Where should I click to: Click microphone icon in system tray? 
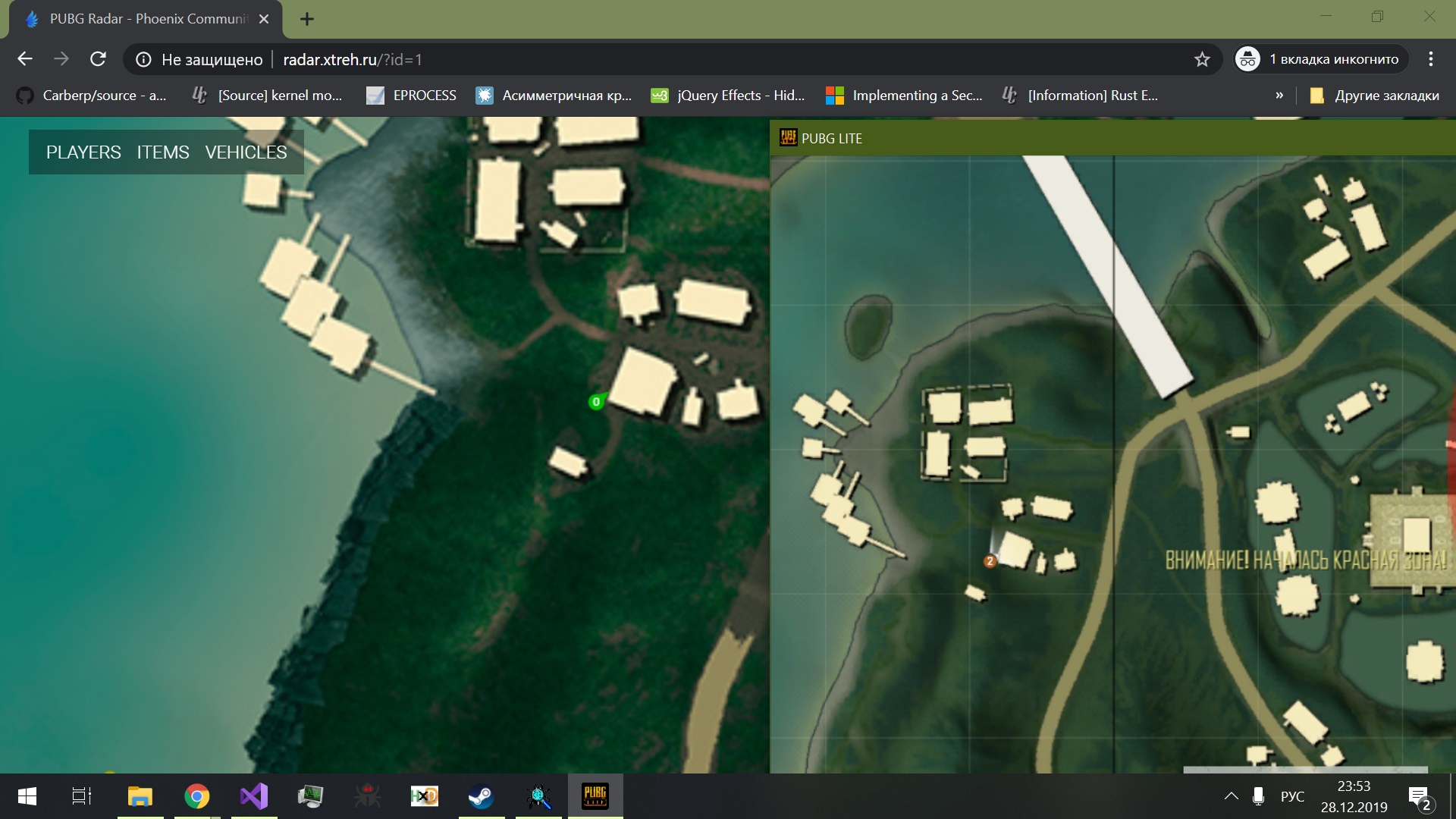(x=1258, y=796)
